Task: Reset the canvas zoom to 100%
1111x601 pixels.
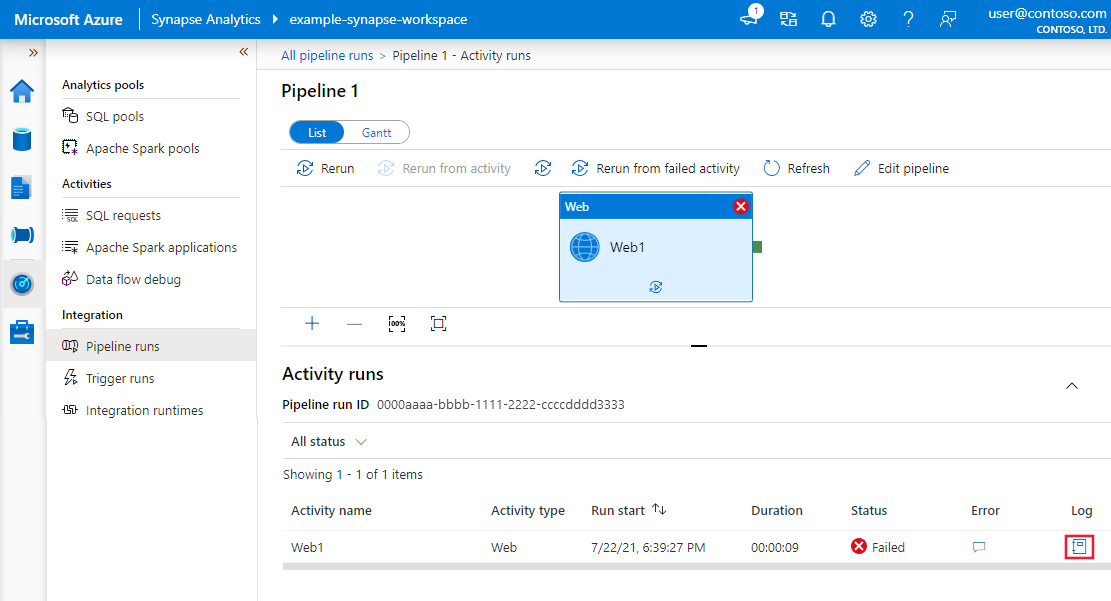Action: (396, 323)
